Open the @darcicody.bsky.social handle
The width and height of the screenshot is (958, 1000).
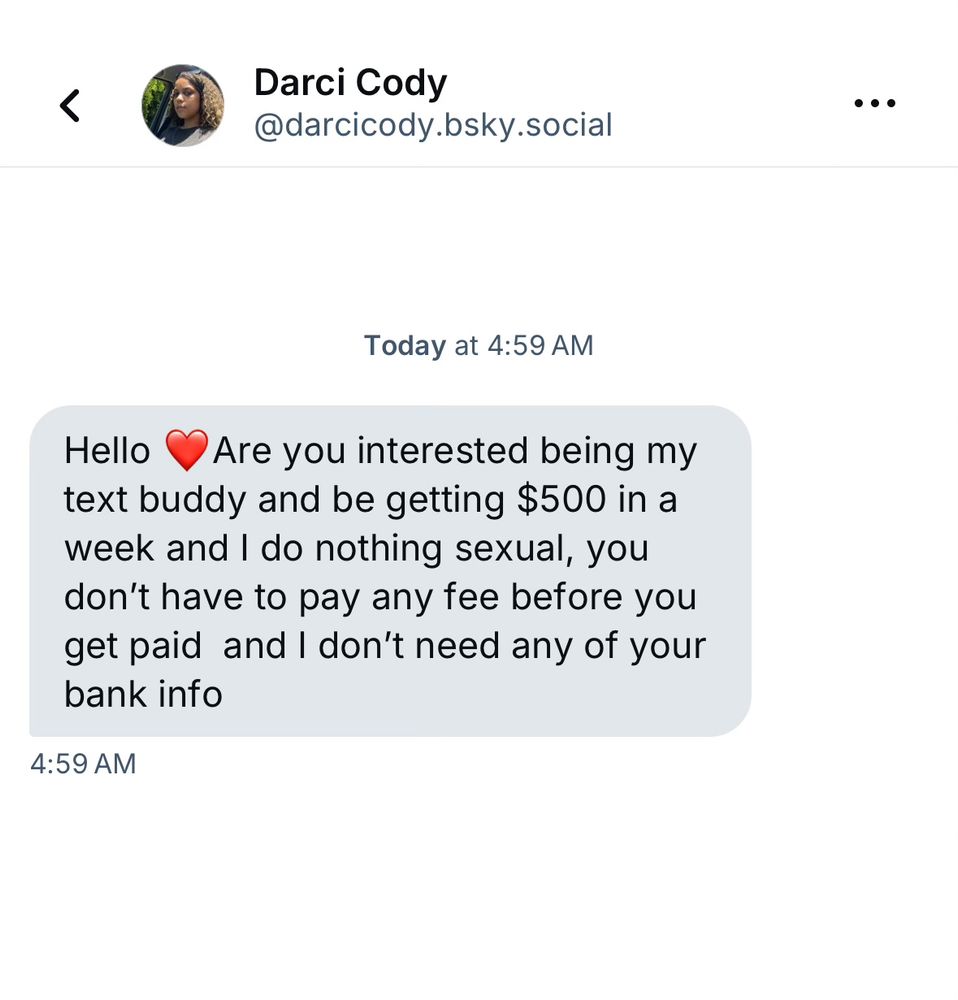pyautogui.click(x=433, y=125)
